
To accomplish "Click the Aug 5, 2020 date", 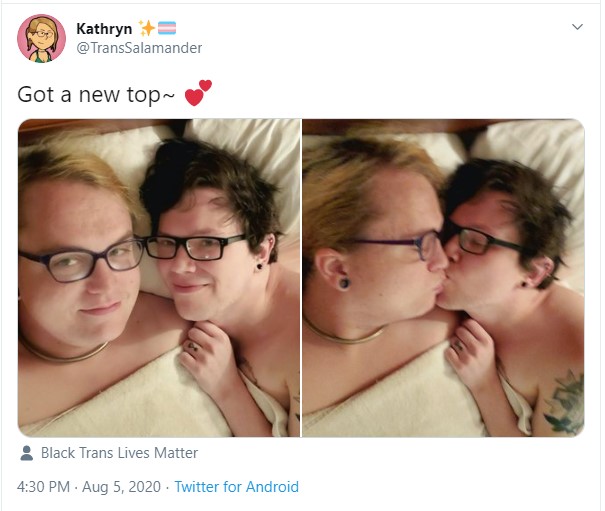I will (122, 487).
